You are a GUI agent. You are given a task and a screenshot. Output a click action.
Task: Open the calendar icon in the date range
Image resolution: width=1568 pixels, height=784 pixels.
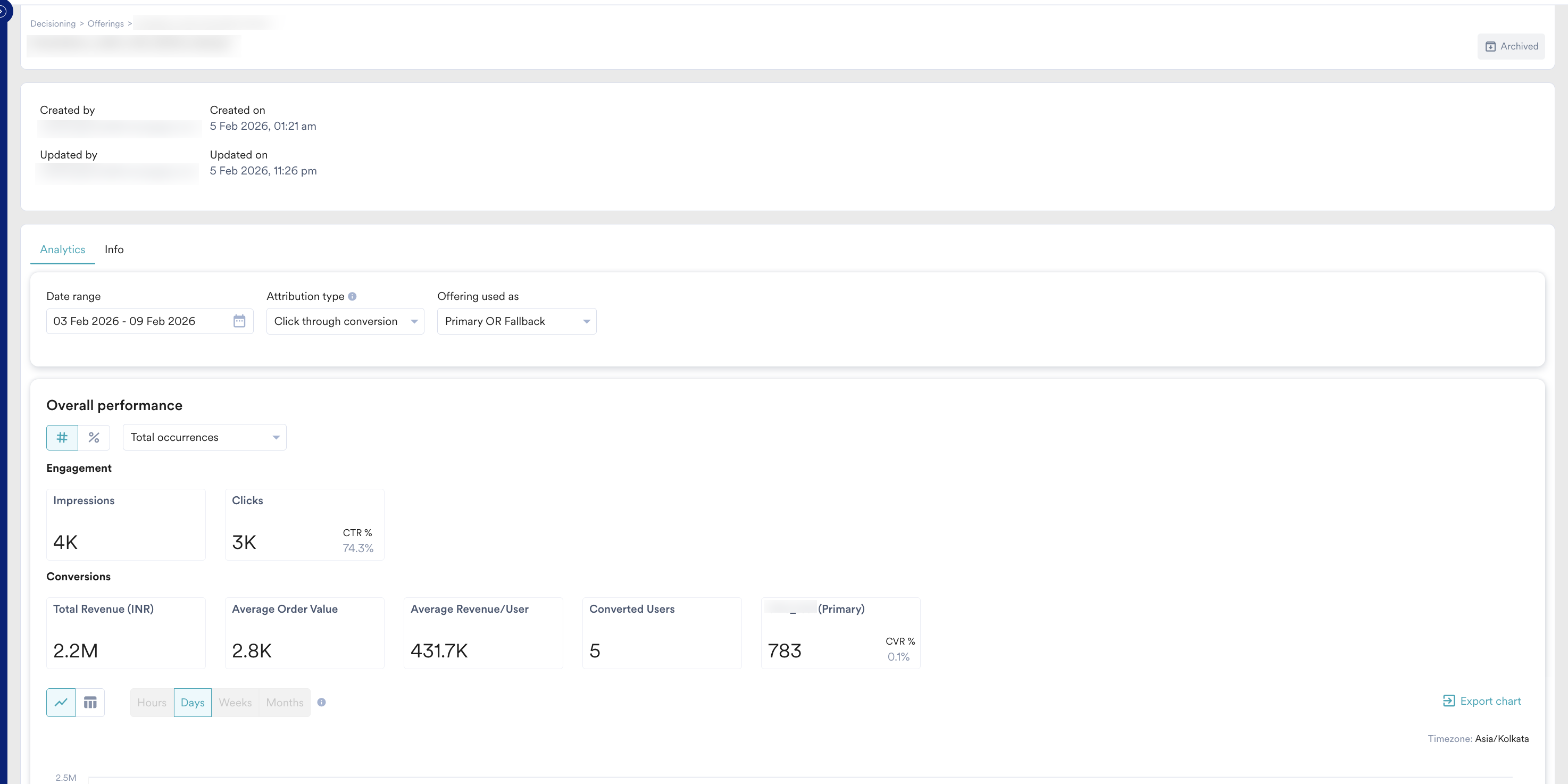tap(240, 321)
